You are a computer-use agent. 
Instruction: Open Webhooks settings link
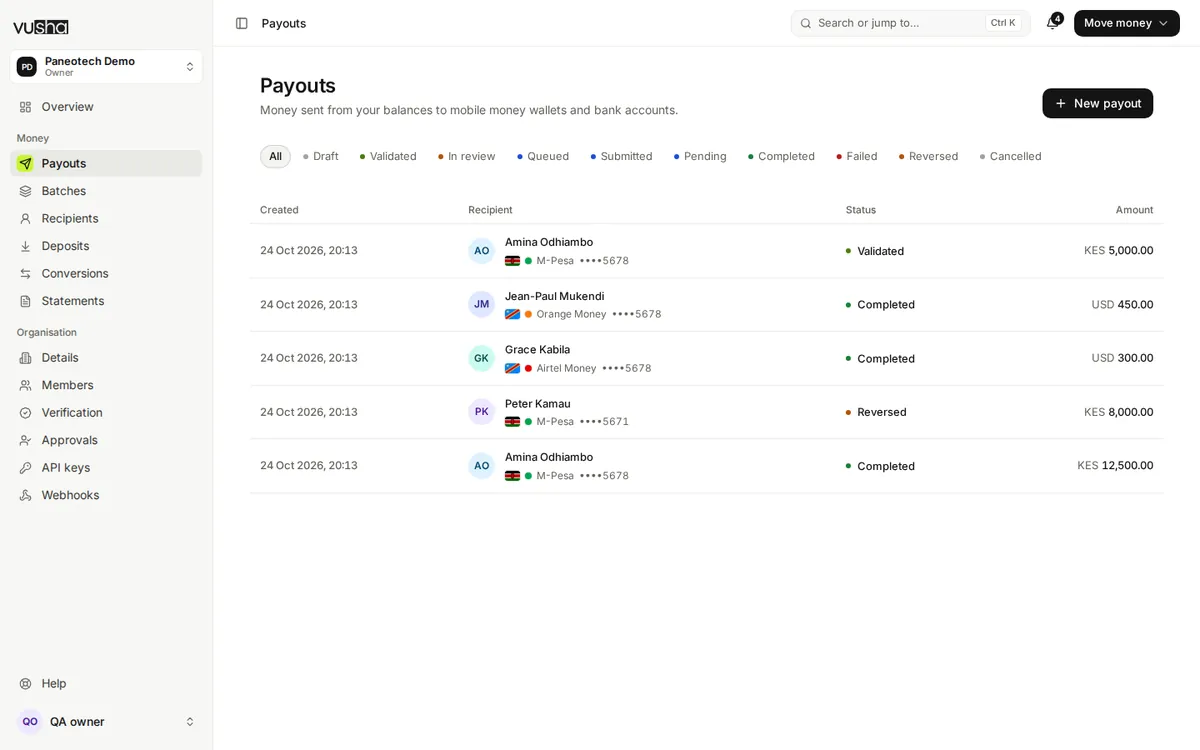106,495
